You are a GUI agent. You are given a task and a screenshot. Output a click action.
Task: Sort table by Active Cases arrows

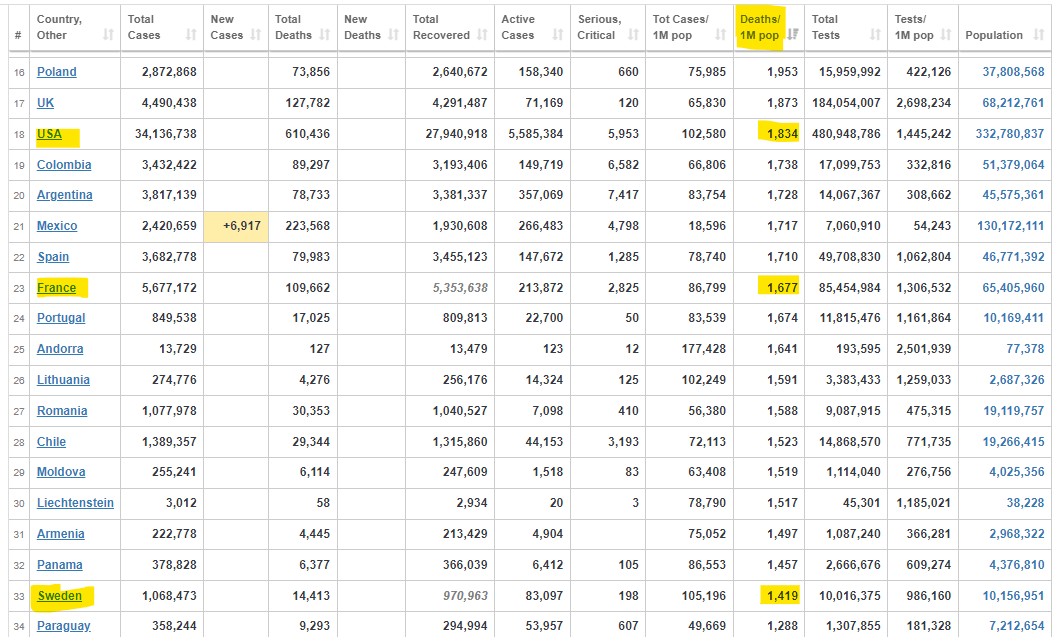click(x=558, y=35)
